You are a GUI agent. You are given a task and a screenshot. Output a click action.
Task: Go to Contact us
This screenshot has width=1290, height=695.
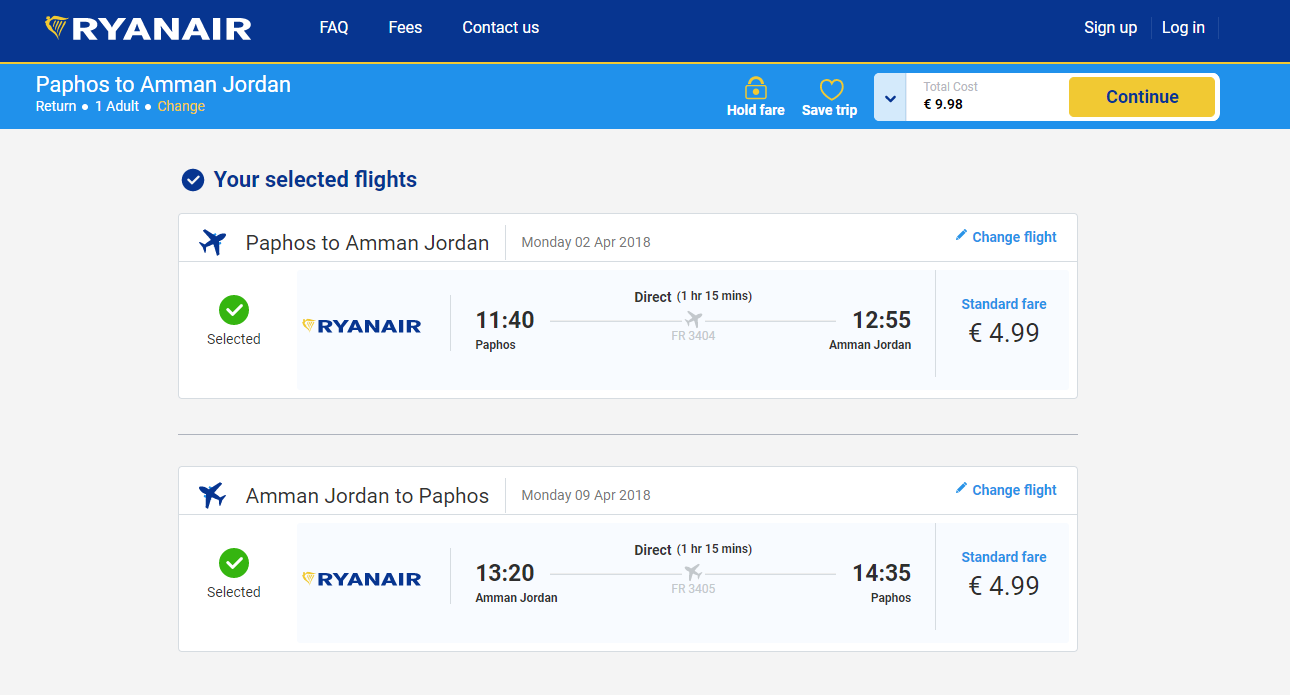[x=500, y=28]
